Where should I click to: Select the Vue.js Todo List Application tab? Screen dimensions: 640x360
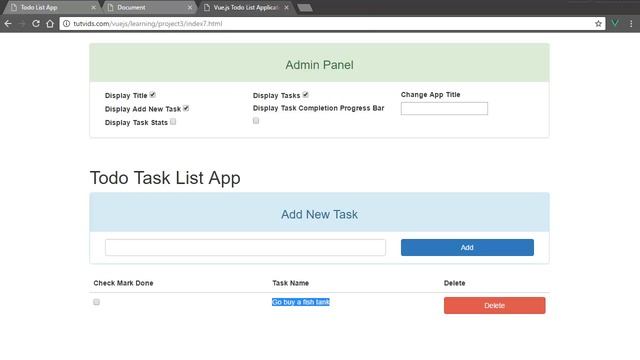tap(245, 8)
